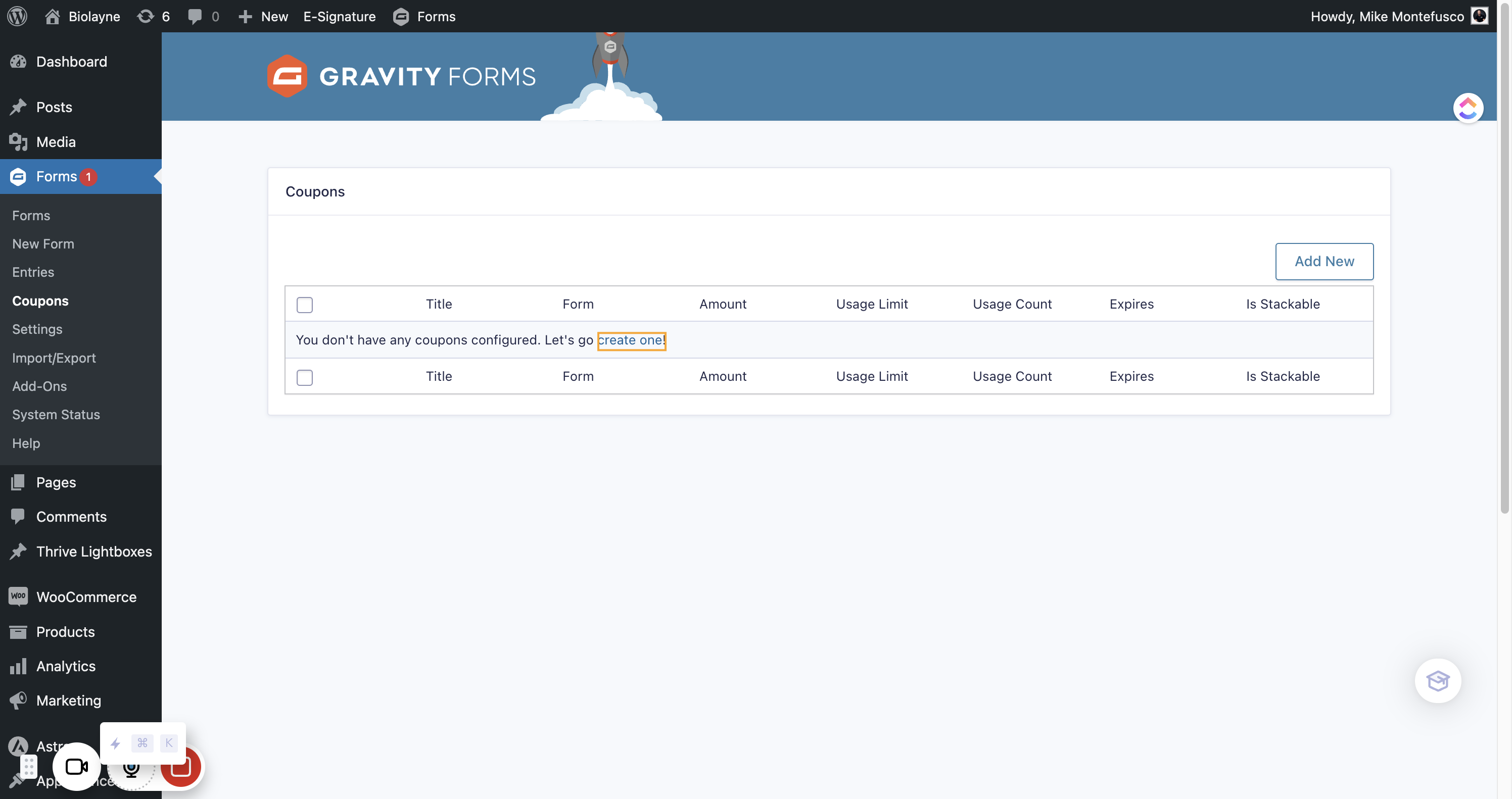Screen dimensions: 1512x799
Task: Click the Usage Count header column label
Action: (x=1012, y=304)
